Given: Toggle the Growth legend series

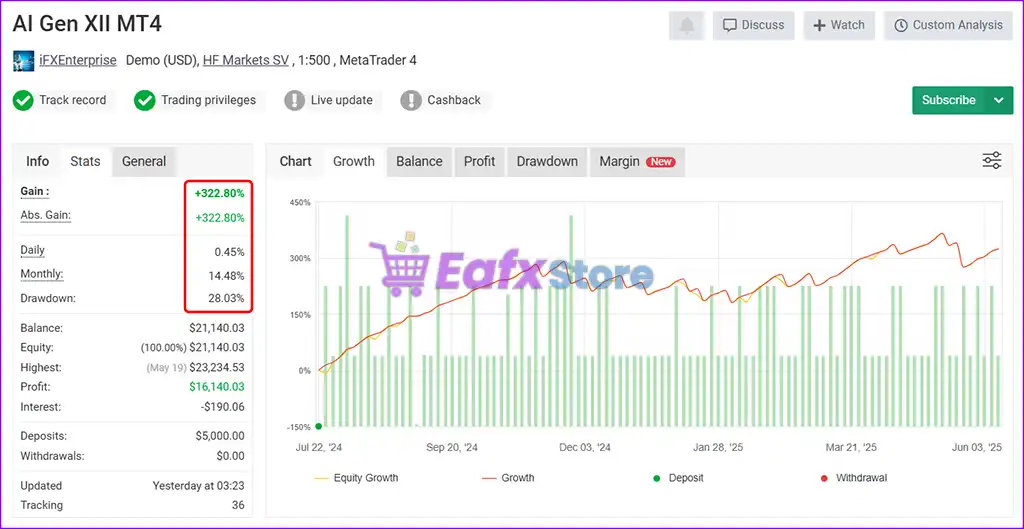Looking at the screenshot, I should pos(508,478).
